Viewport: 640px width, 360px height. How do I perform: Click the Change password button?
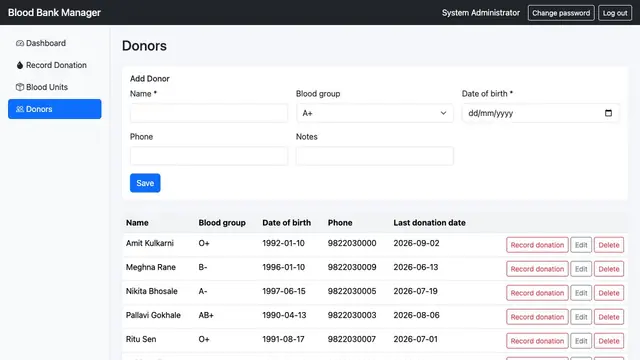561,13
